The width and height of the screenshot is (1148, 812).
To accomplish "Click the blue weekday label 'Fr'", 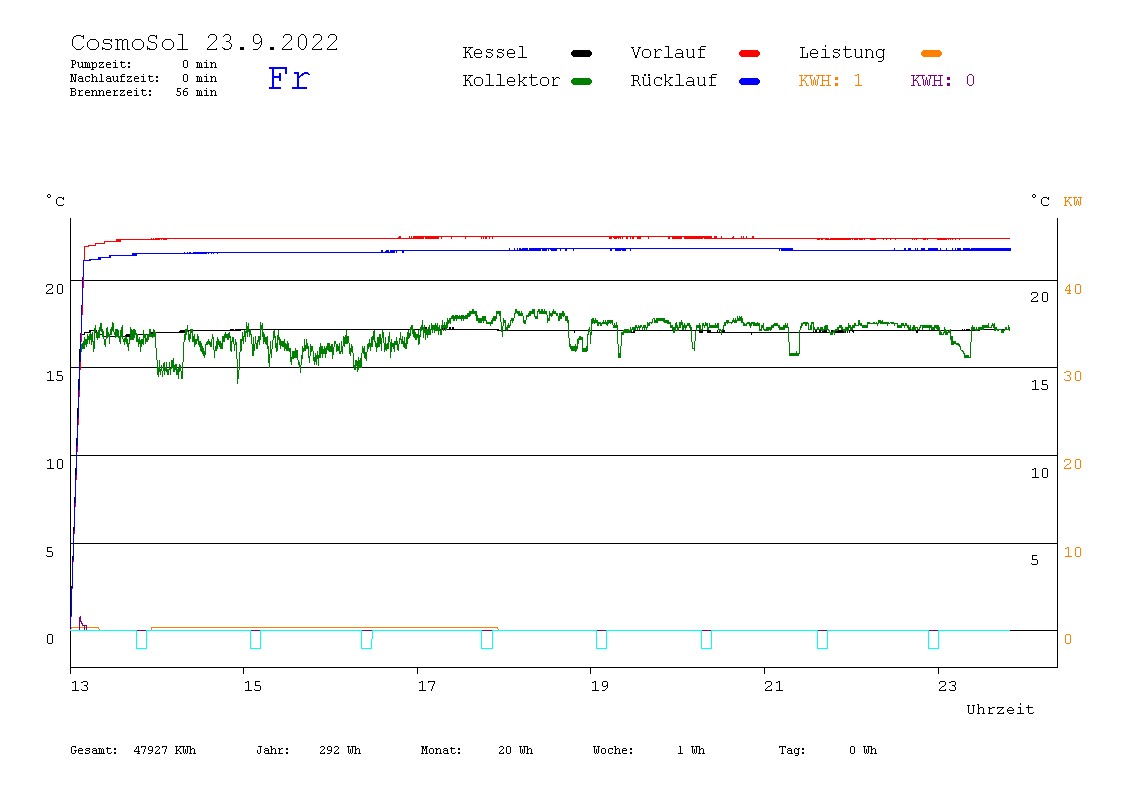I will click(x=288, y=78).
